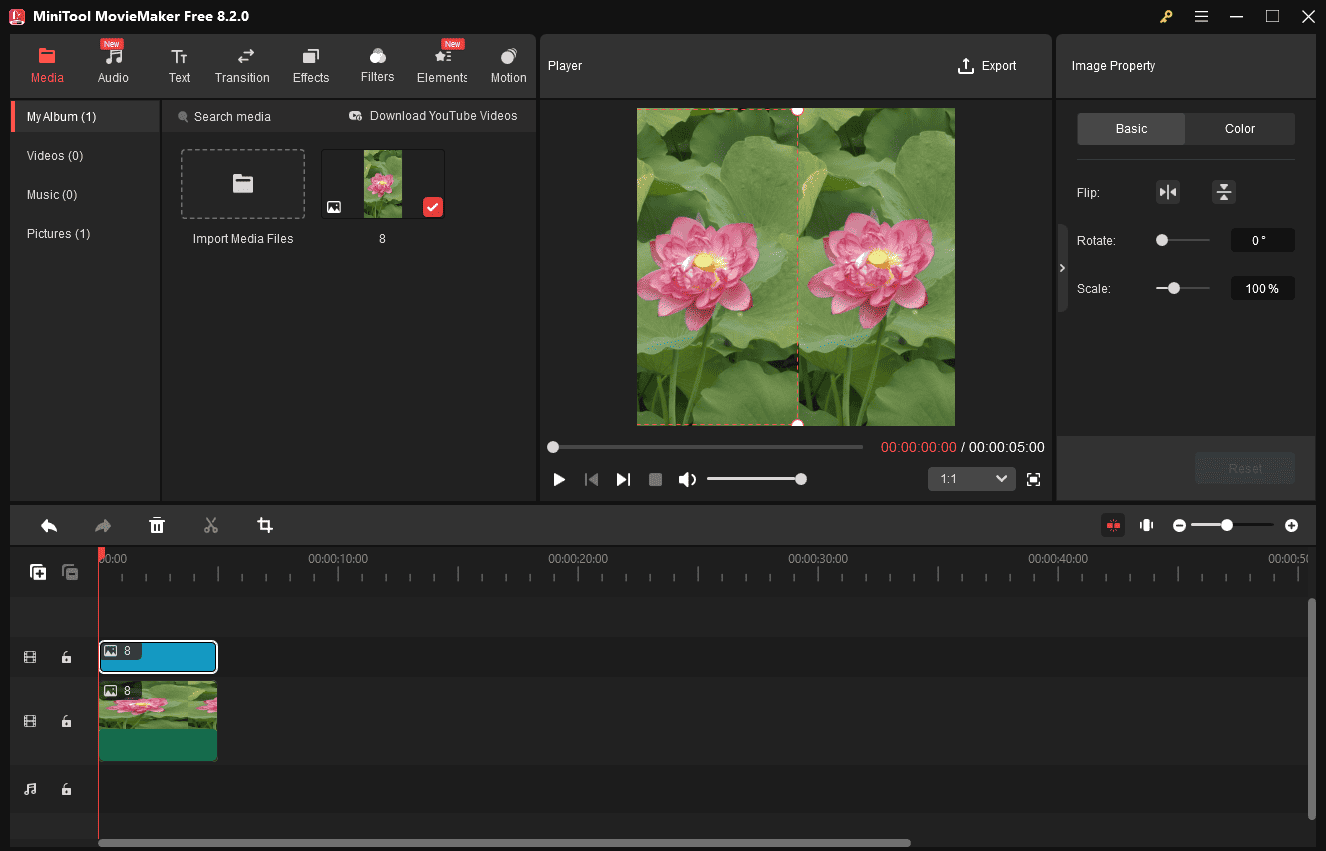Toggle lock on the audio track

(x=66, y=789)
